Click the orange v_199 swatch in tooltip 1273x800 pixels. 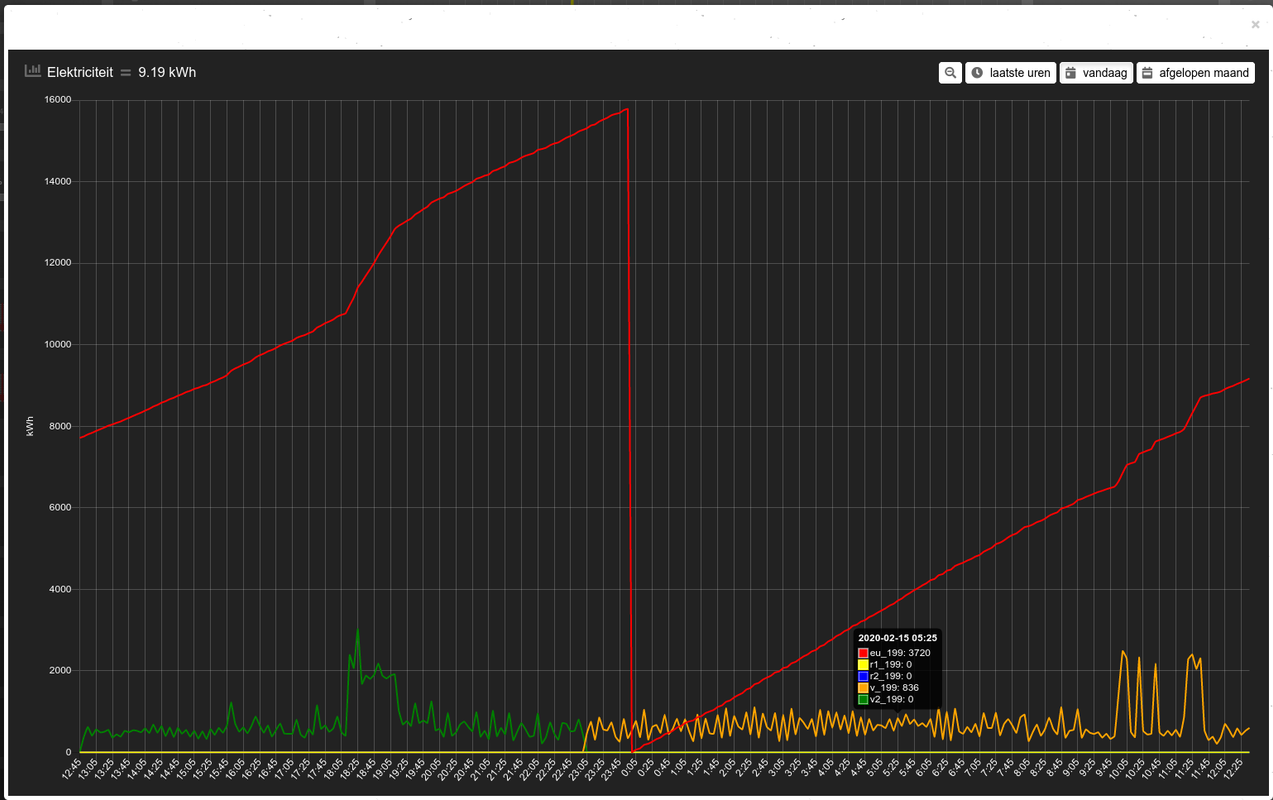[863, 688]
